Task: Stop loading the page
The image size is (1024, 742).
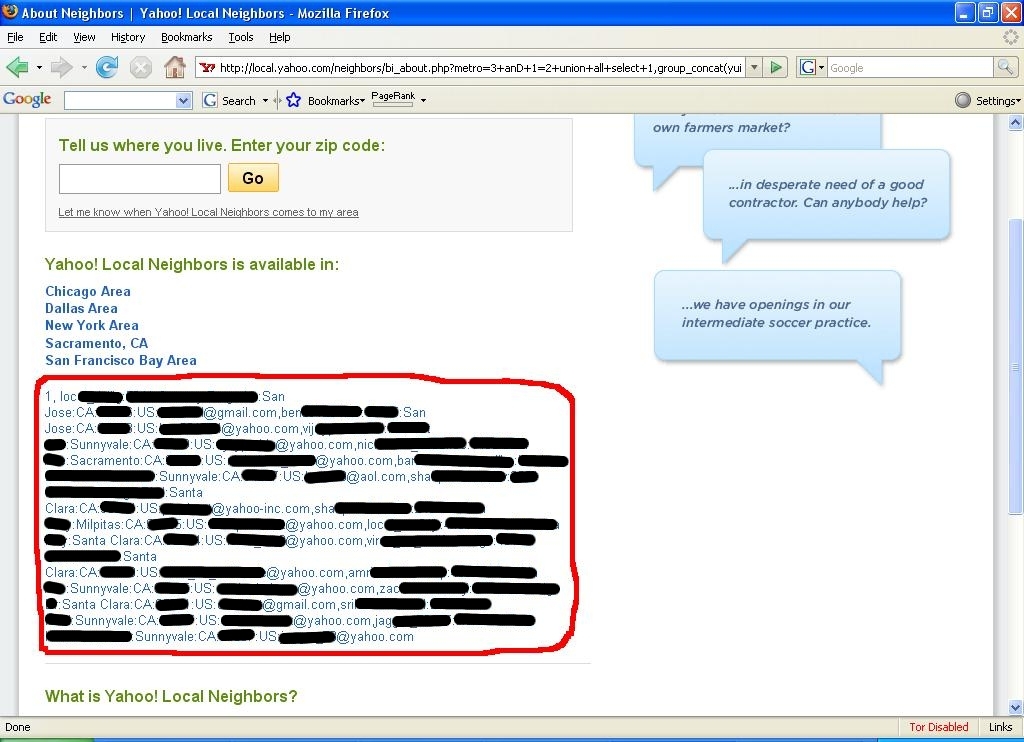Action: 139,67
